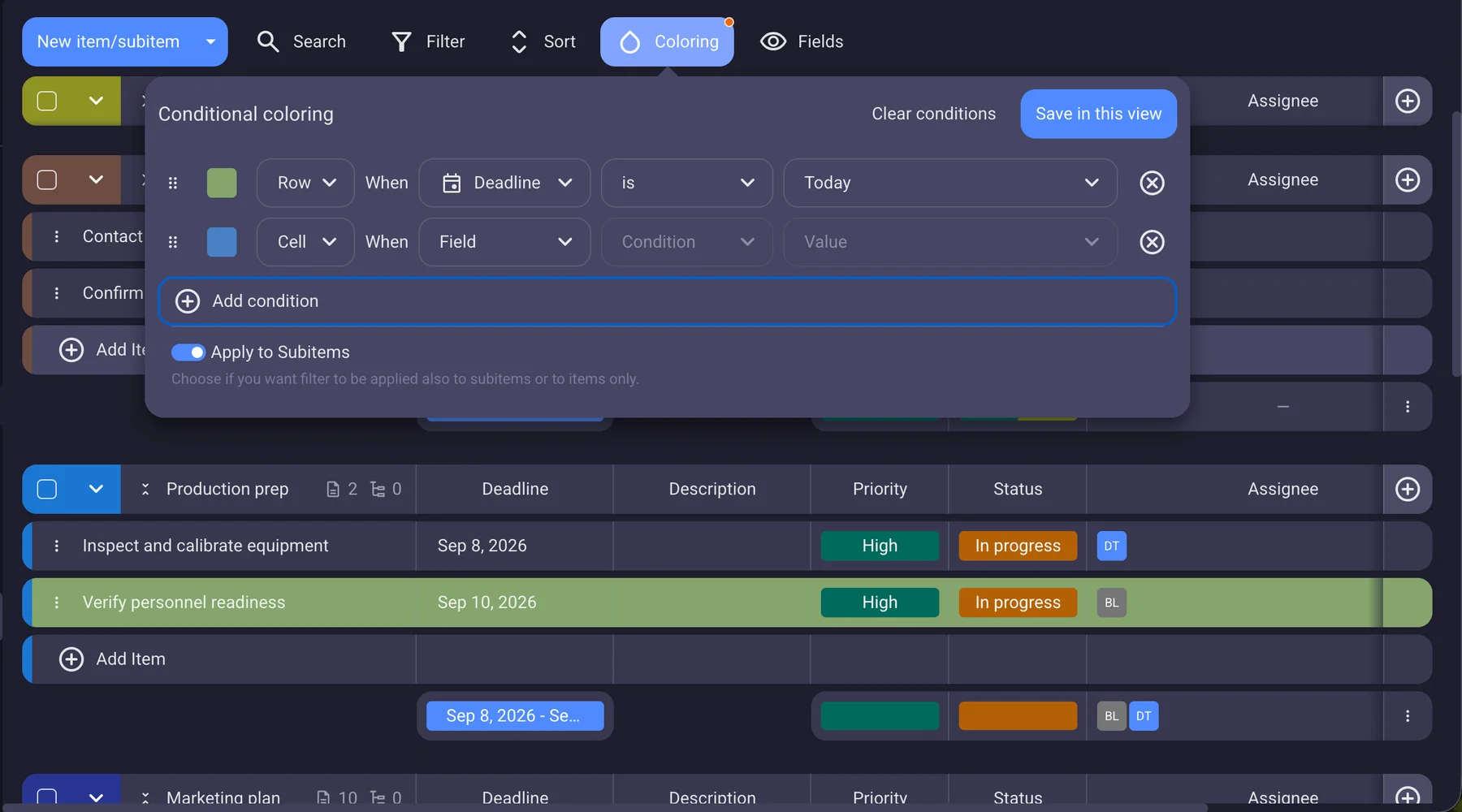Click Save in this view

pyautogui.click(x=1098, y=114)
